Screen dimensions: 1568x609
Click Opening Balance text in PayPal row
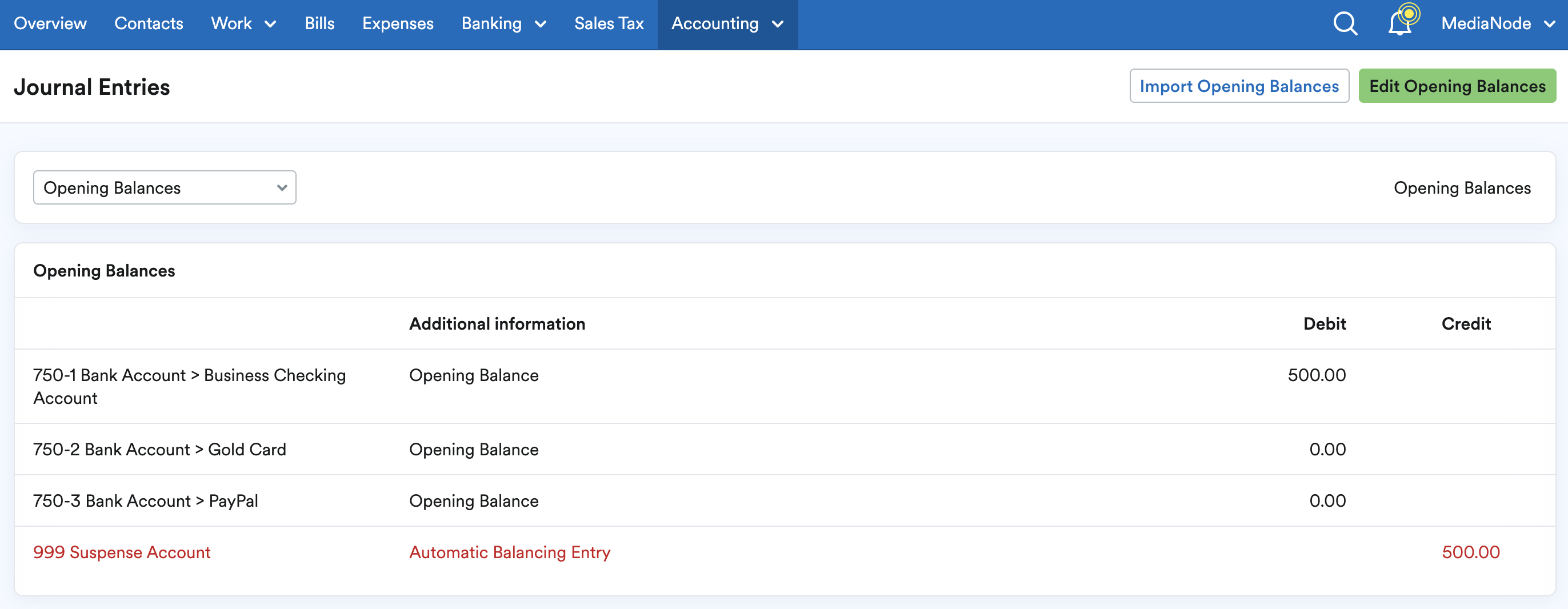474,502
